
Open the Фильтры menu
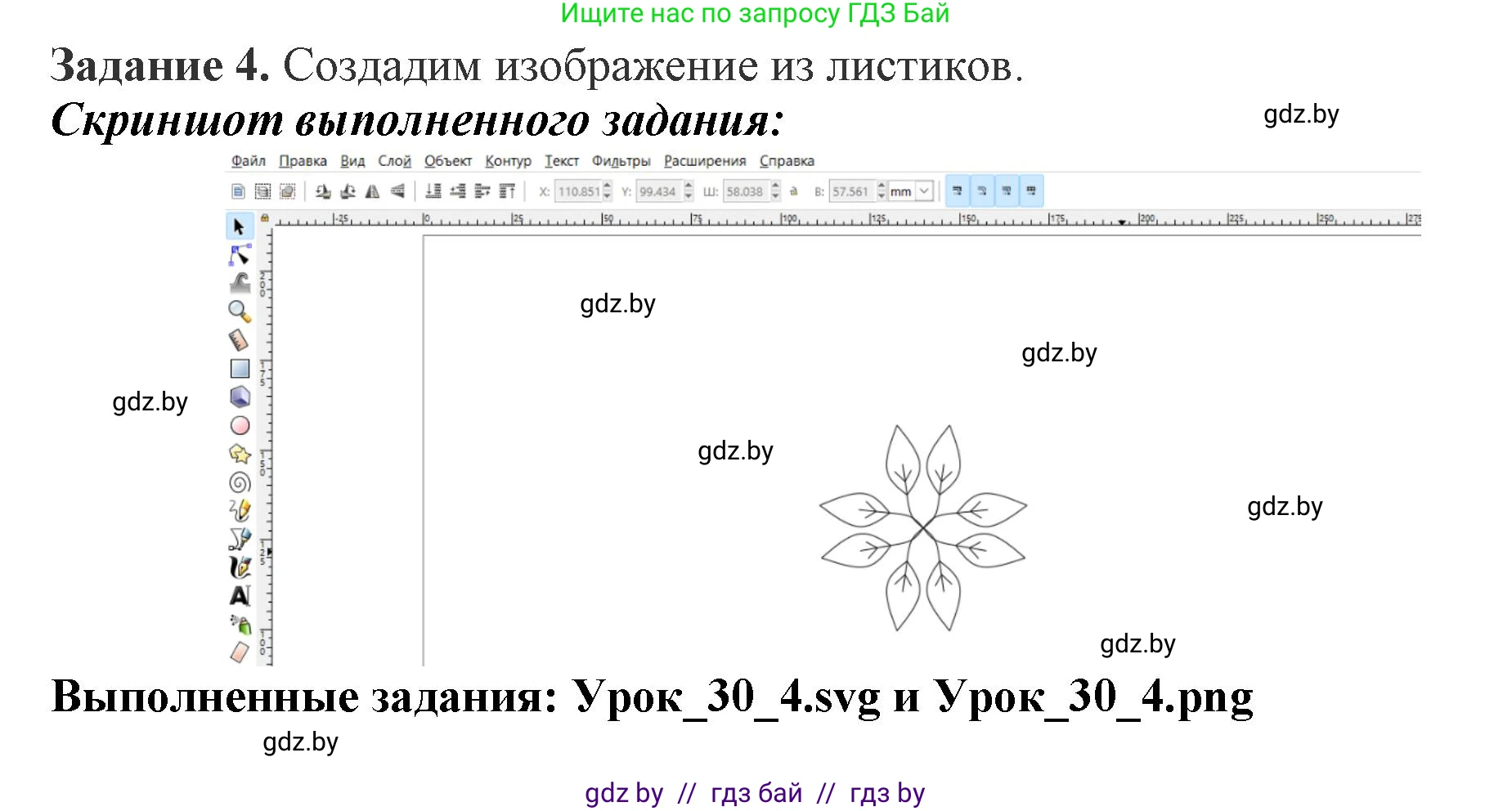(621, 161)
